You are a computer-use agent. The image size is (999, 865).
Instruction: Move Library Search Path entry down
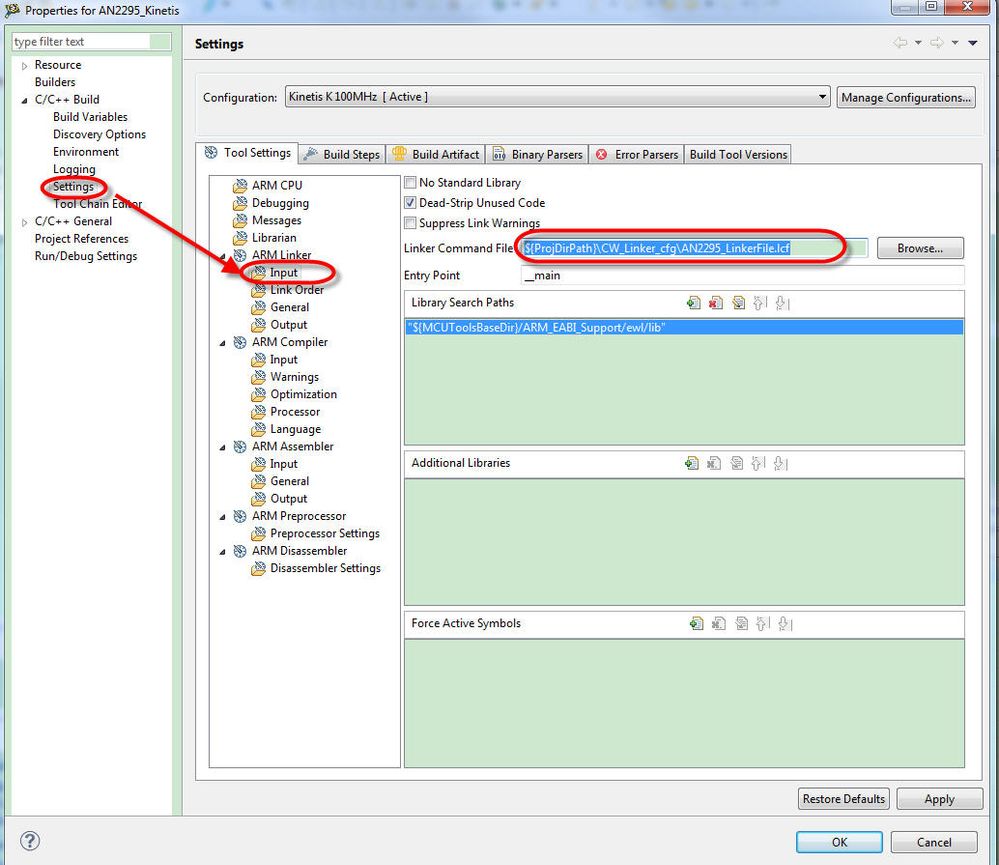click(782, 303)
